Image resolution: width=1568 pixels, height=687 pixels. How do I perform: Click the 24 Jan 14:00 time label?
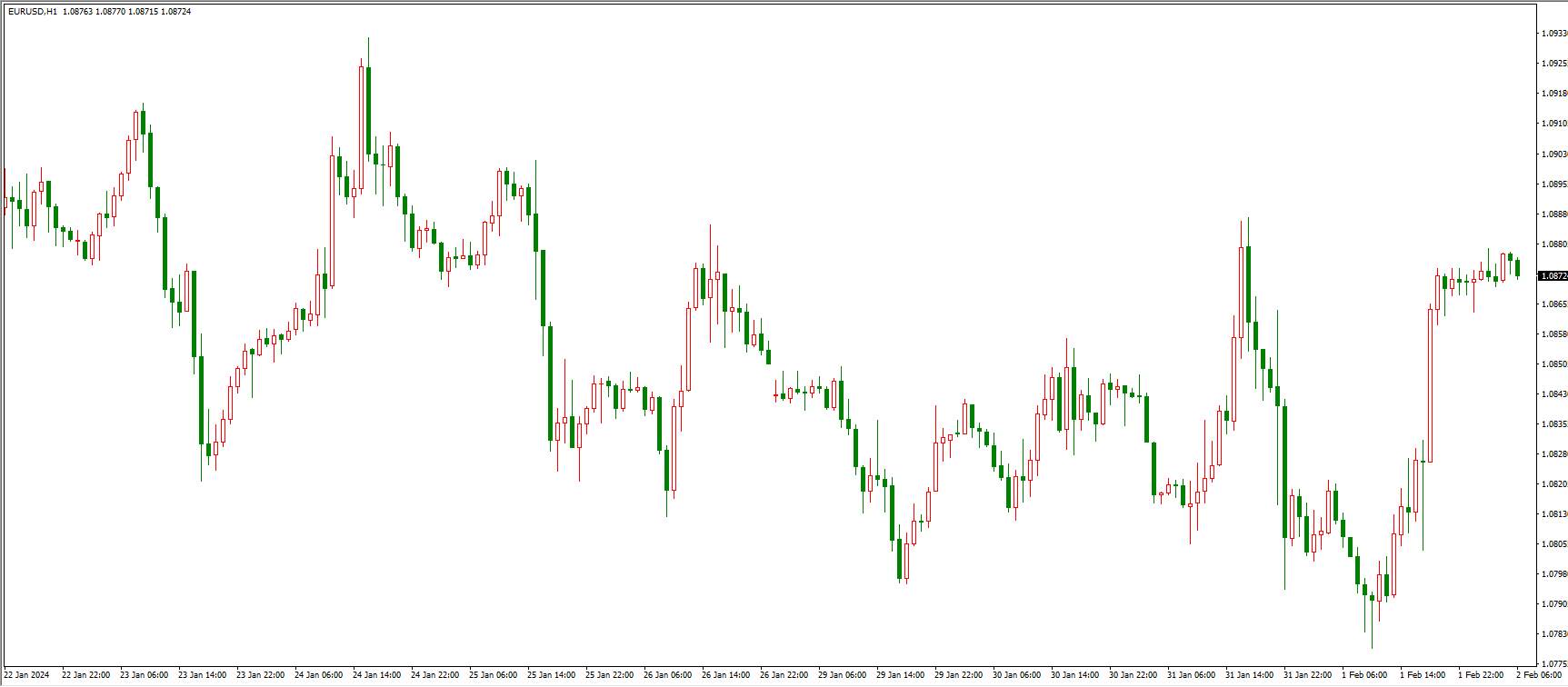click(377, 674)
